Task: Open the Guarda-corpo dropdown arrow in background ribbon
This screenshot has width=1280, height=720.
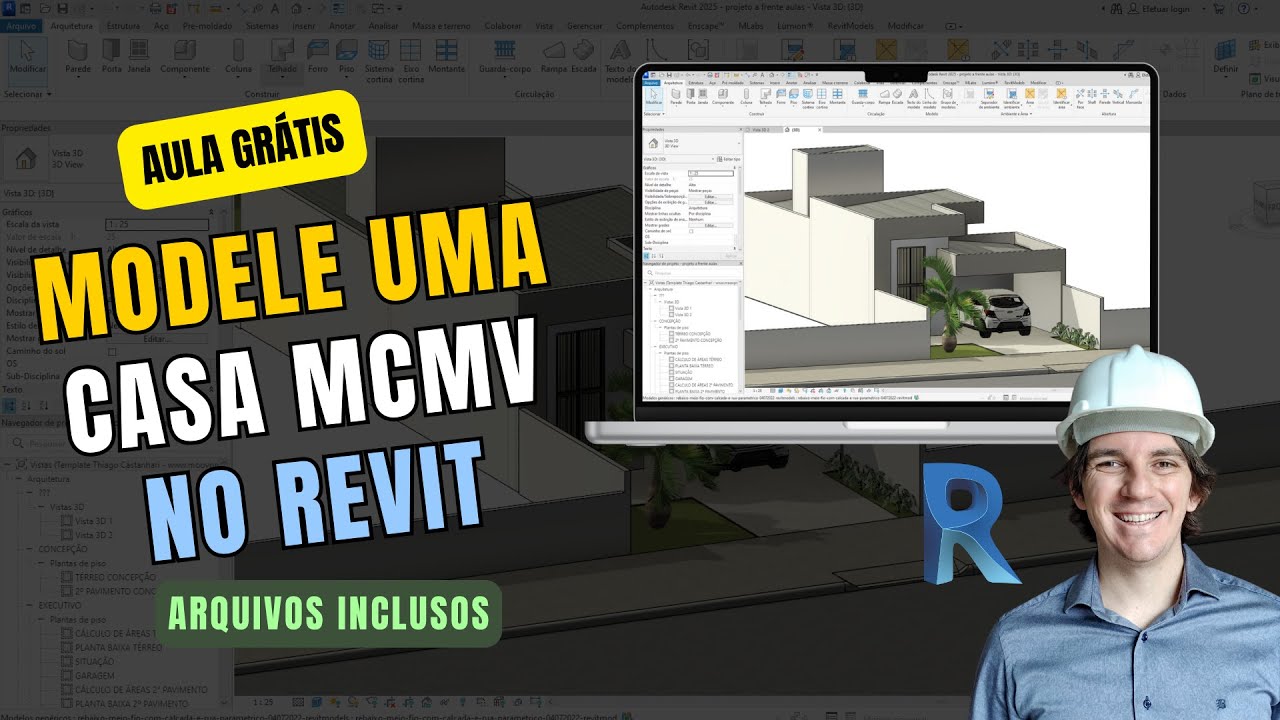Action: tap(505, 77)
